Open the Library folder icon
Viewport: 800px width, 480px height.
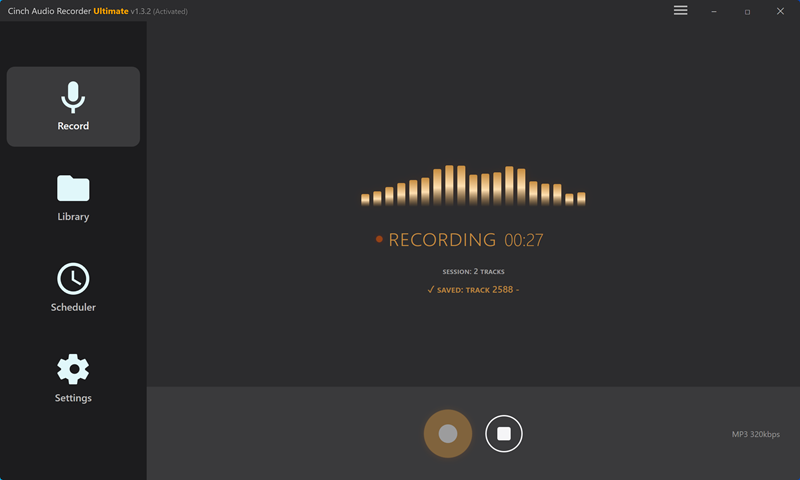pos(73,188)
